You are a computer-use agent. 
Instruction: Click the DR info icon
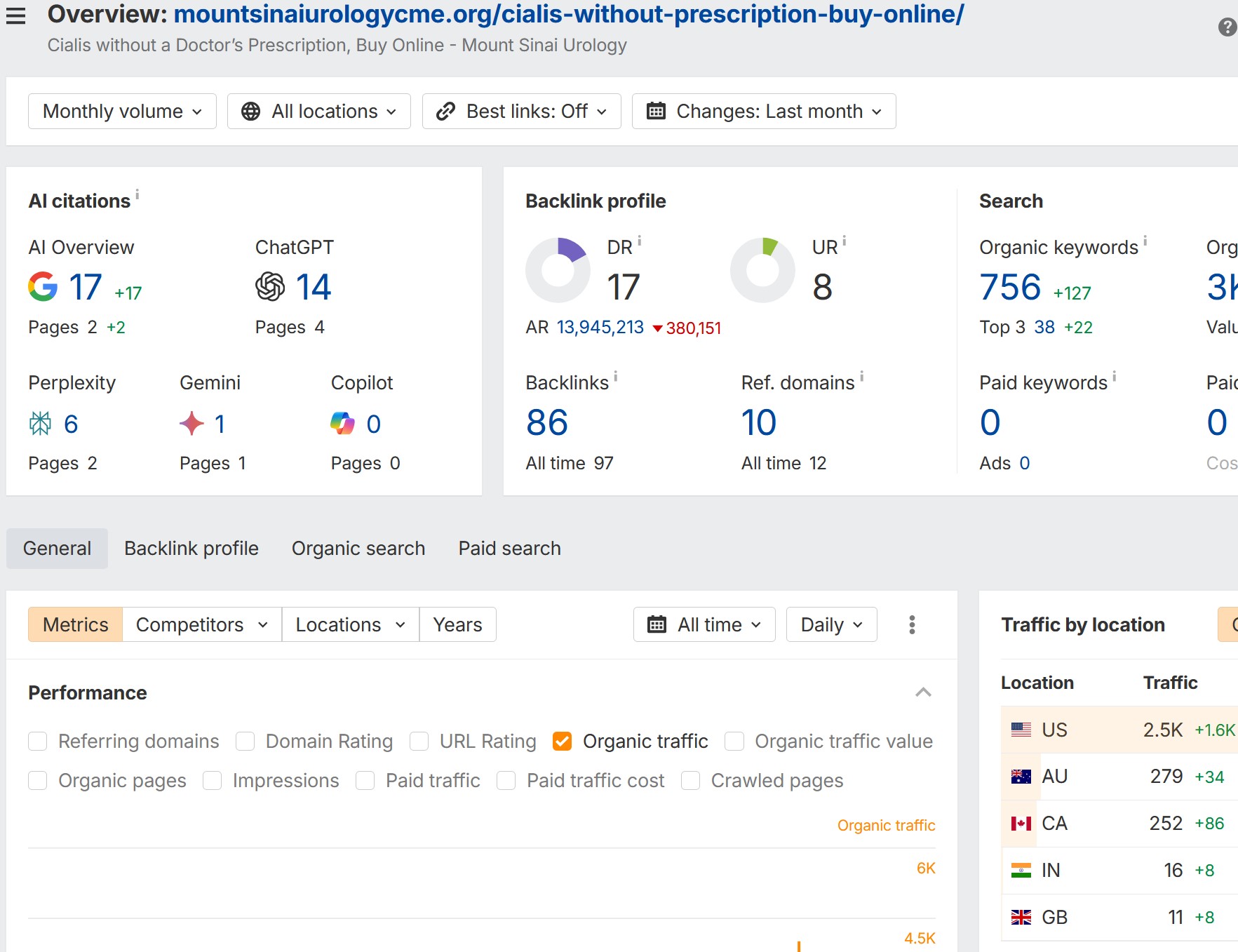coord(639,241)
